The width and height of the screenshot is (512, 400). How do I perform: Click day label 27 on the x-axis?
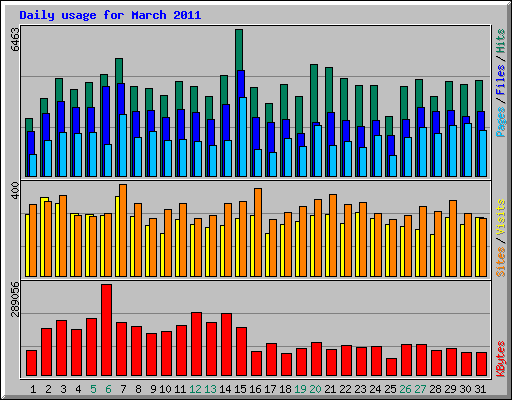point(420,389)
